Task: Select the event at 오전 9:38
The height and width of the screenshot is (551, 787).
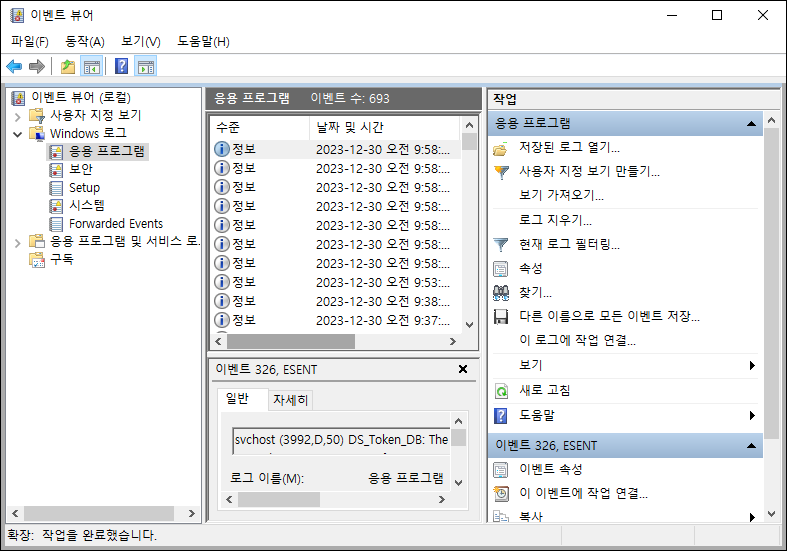Action: tap(335, 301)
